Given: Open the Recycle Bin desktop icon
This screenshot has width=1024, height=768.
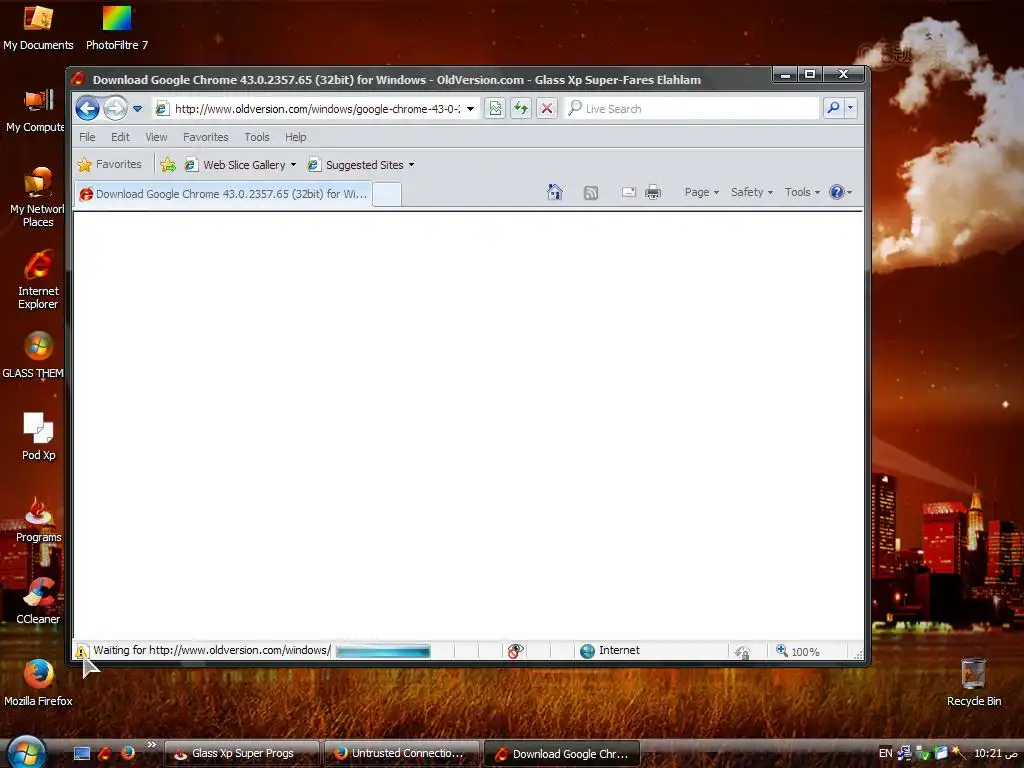Looking at the screenshot, I should coord(974,683).
